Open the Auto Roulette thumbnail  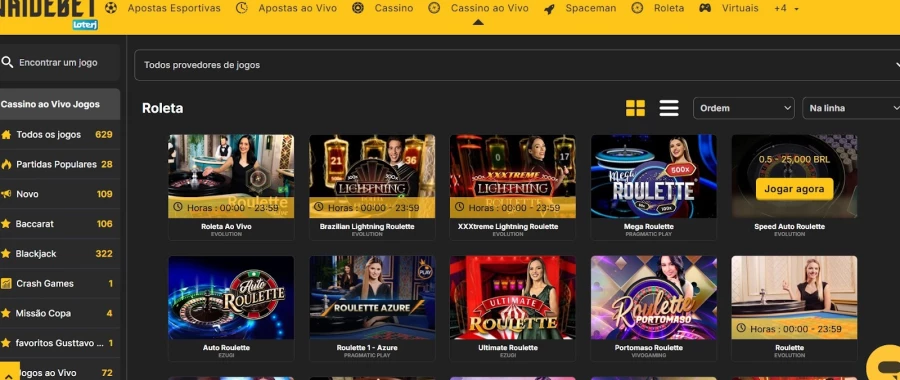231,297
